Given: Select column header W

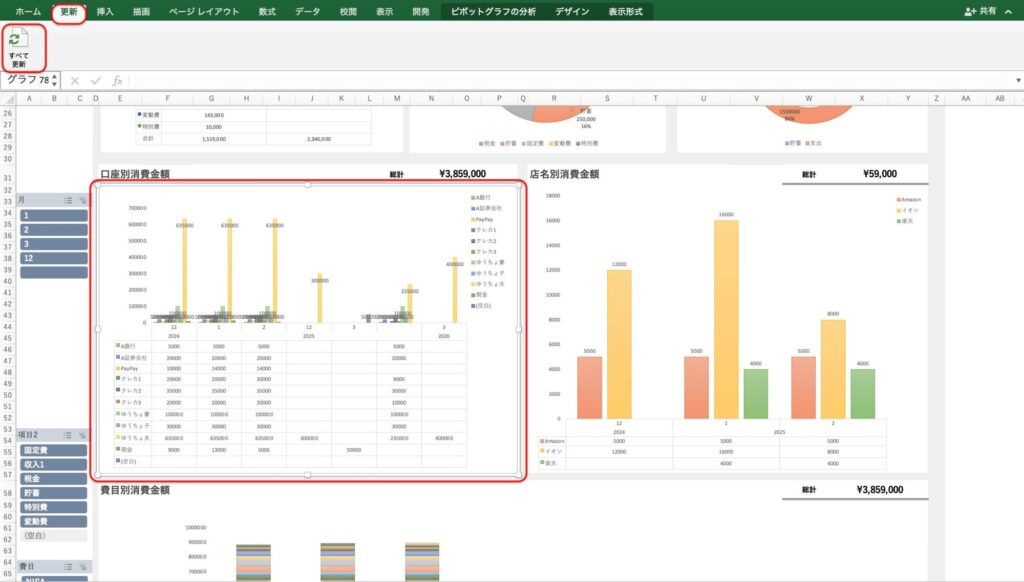Looking at the screenshot, I should (x=808, y=98).
